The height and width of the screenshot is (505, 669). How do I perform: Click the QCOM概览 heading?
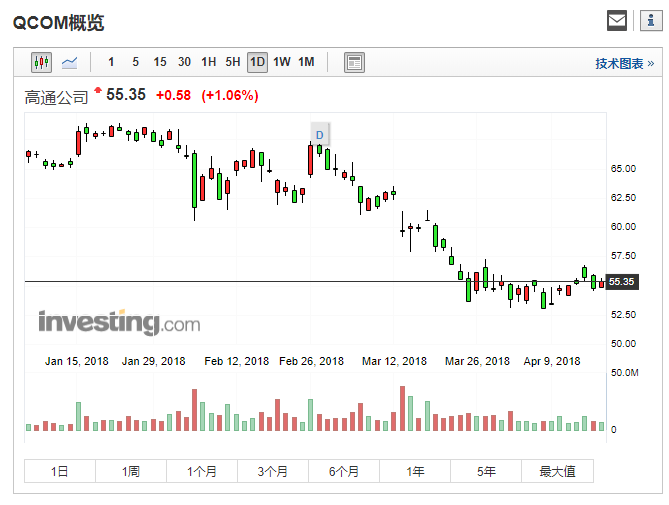58,23
